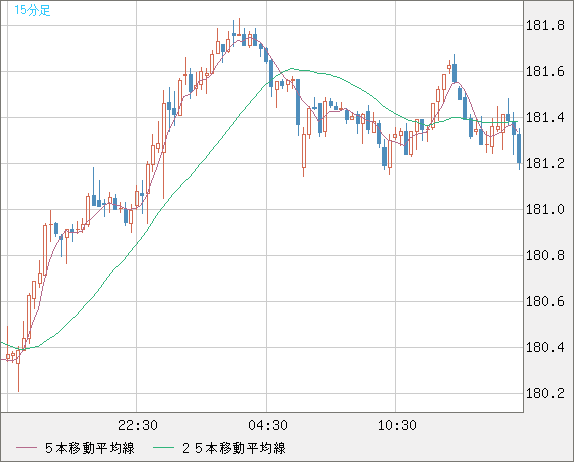The image size is (574, 462).
Task: Click the 25本移動平均線 legend label
Action: tap(234, 448)
